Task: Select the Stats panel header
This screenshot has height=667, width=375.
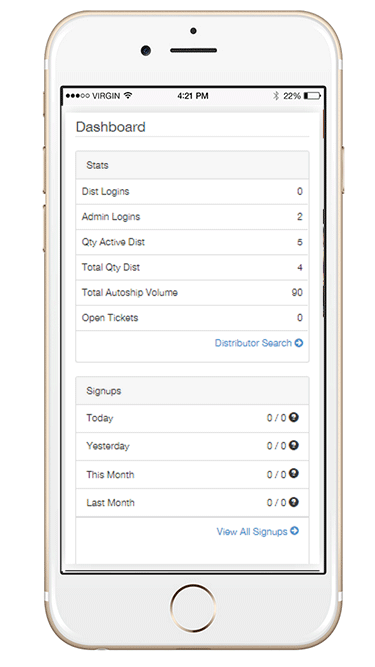Action: point(192,165)
